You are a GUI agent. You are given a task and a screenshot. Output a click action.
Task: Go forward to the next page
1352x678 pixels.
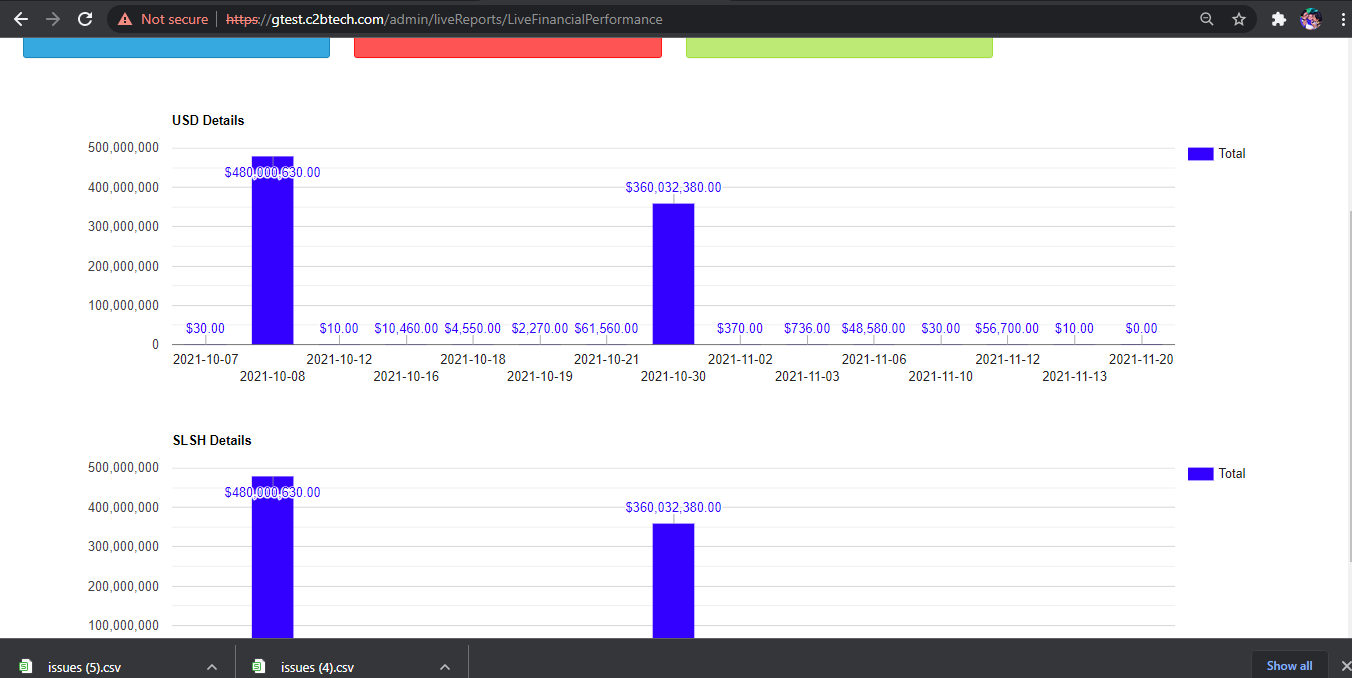click(x=53, y=19)
